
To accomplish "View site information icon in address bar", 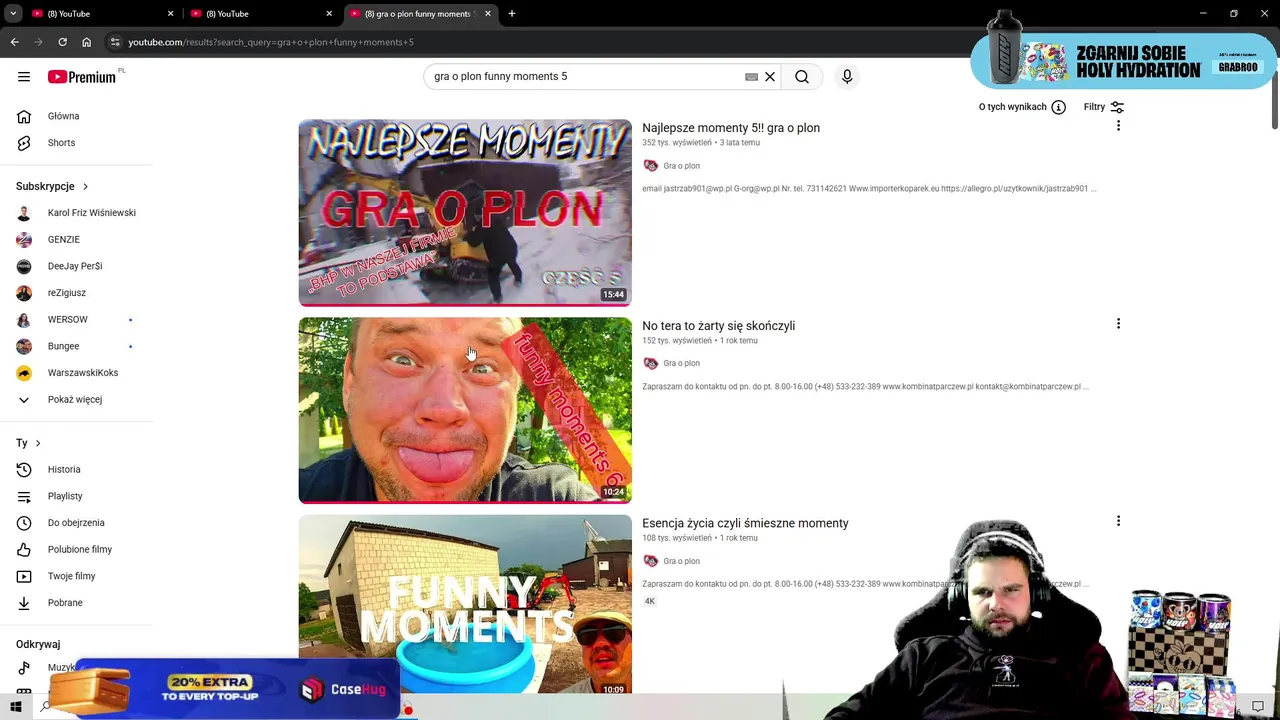I will click(x=115, y=42).
